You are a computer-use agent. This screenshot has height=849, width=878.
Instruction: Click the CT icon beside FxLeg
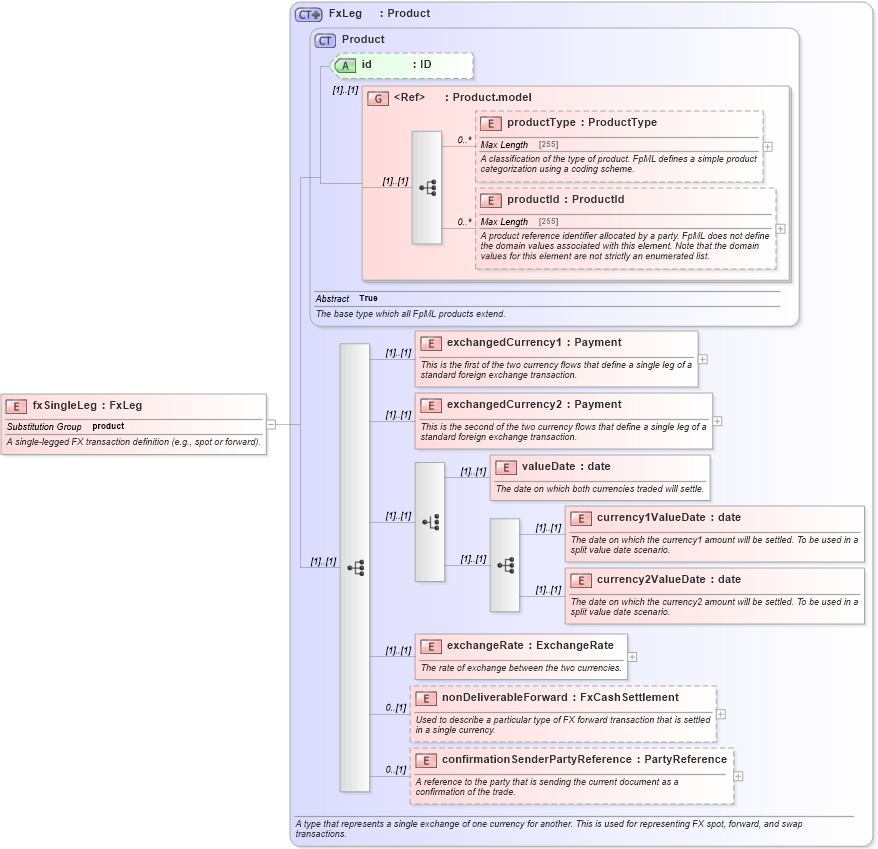click(309, 15)
